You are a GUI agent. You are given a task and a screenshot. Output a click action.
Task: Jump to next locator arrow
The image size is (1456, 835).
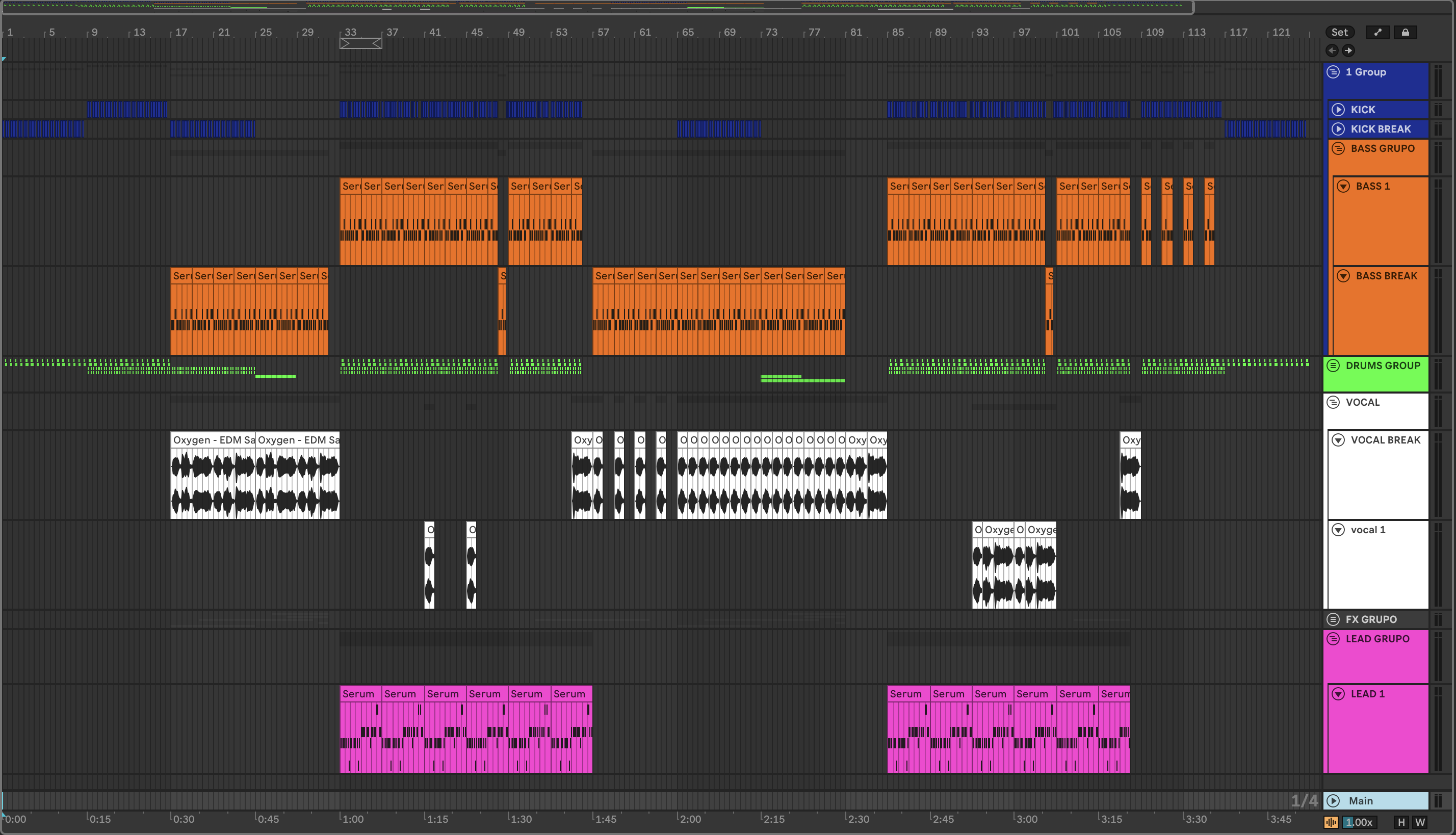1348,50
